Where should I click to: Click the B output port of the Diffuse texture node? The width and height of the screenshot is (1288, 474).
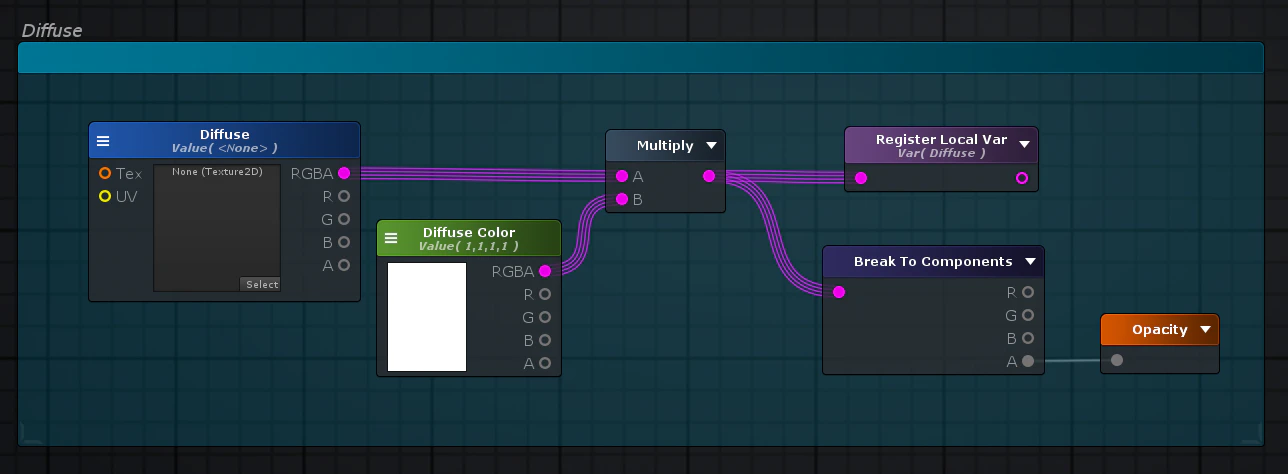pos(344,243)
